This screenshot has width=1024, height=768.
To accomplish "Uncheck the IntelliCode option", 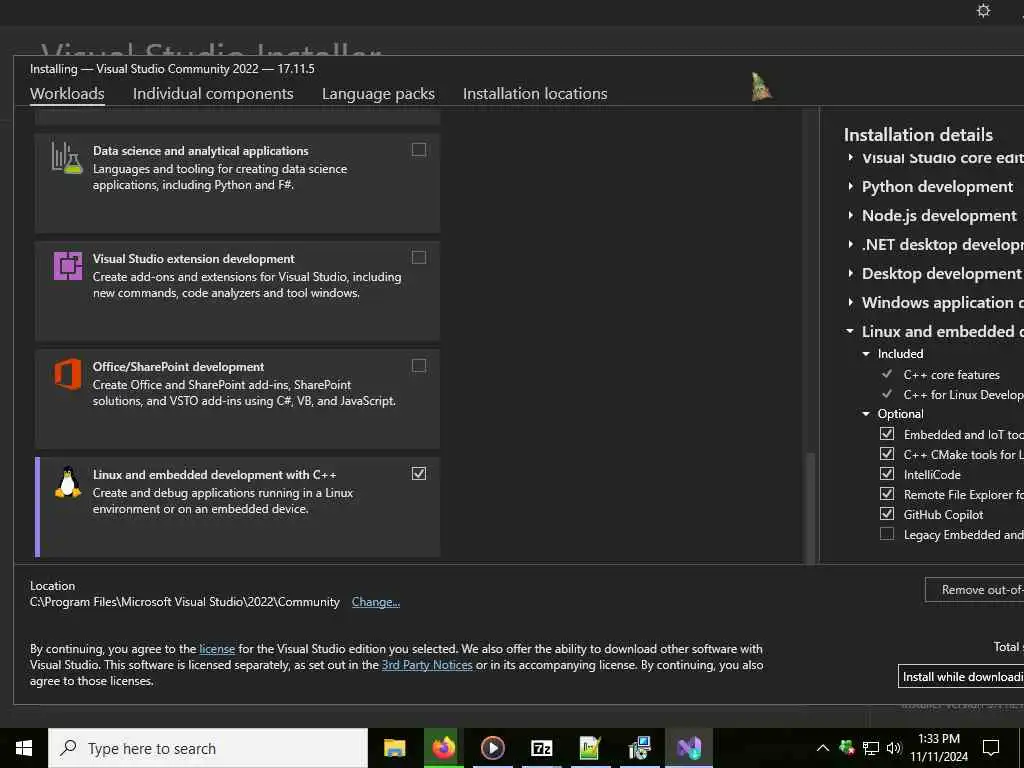I will (x=887, y=473).
